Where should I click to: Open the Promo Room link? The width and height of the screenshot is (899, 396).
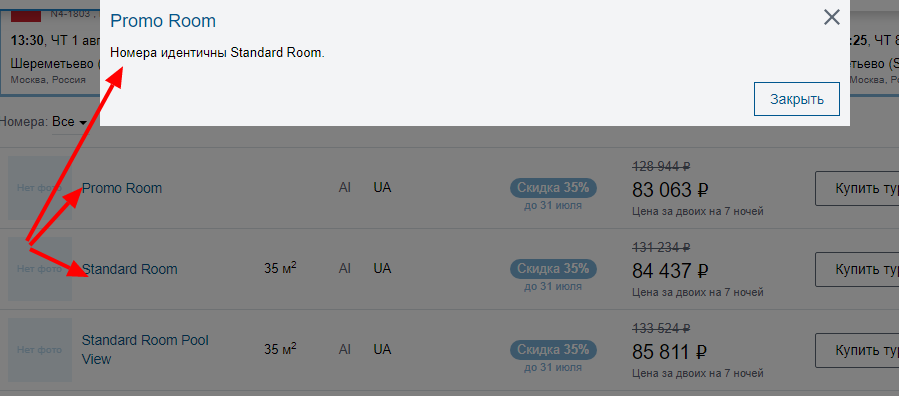122,188
